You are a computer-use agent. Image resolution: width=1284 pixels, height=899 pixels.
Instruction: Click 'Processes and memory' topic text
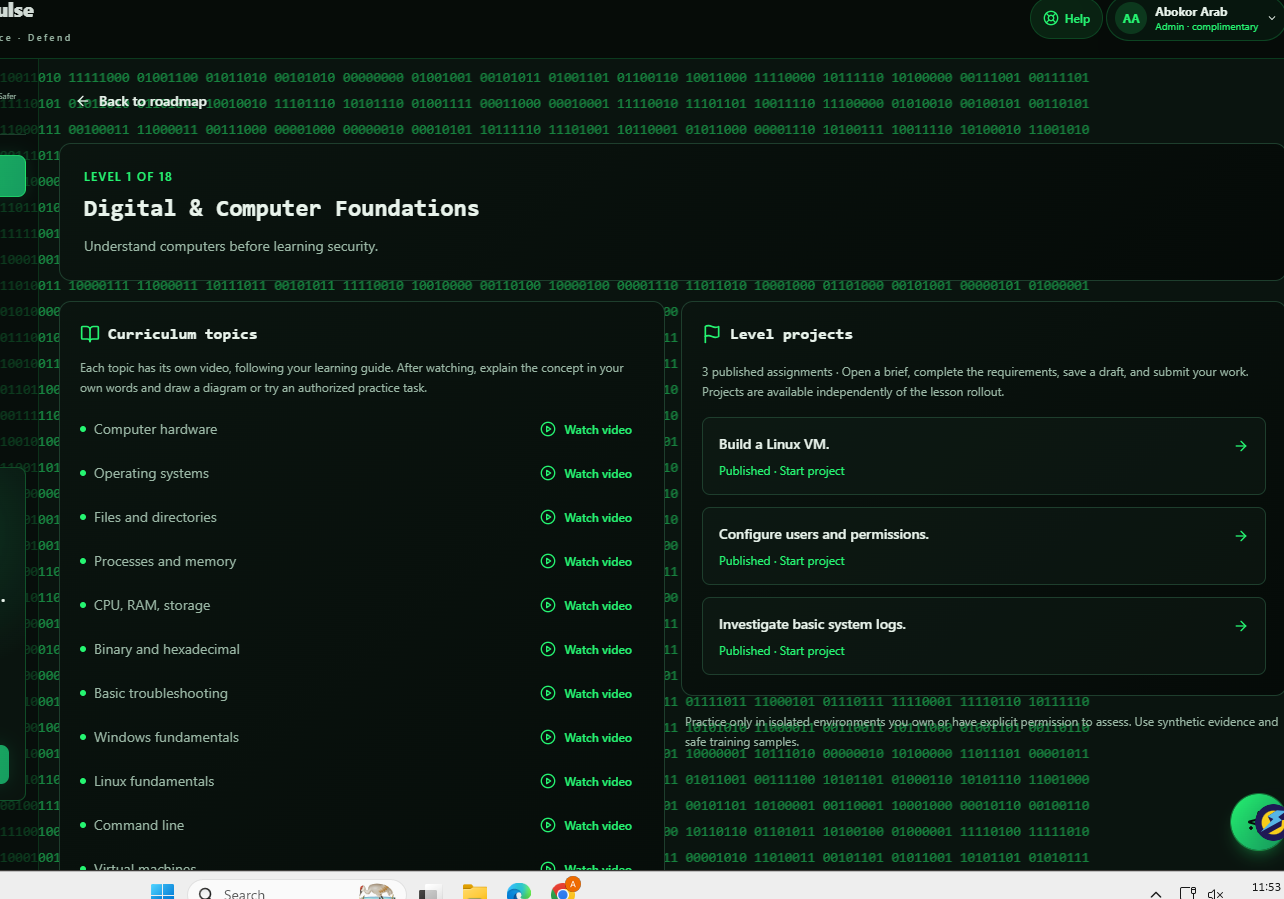click(165, 561)
